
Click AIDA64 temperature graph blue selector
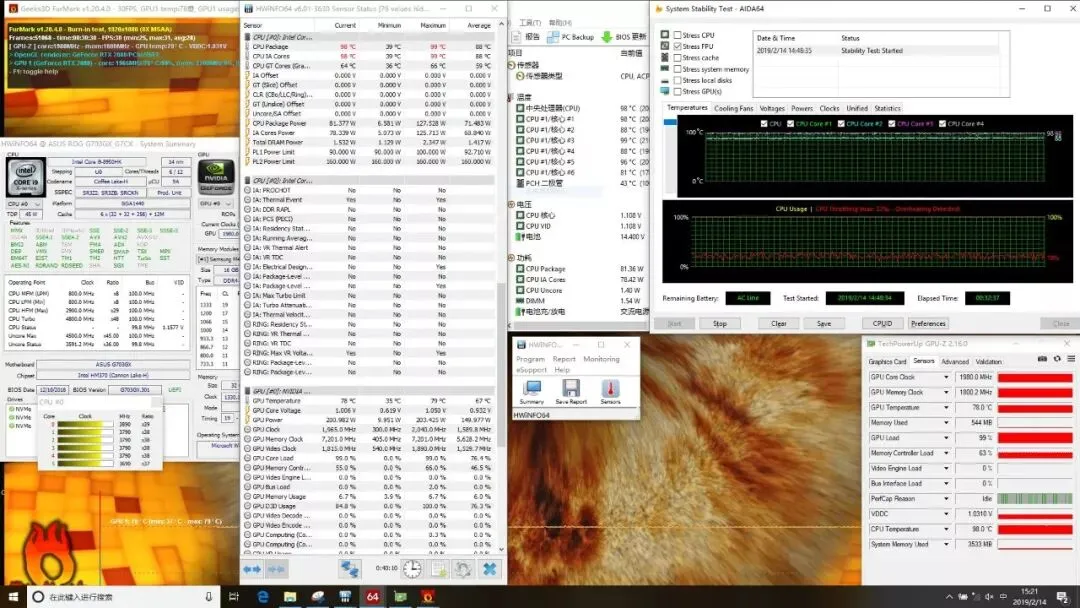(x=670, y=122)
